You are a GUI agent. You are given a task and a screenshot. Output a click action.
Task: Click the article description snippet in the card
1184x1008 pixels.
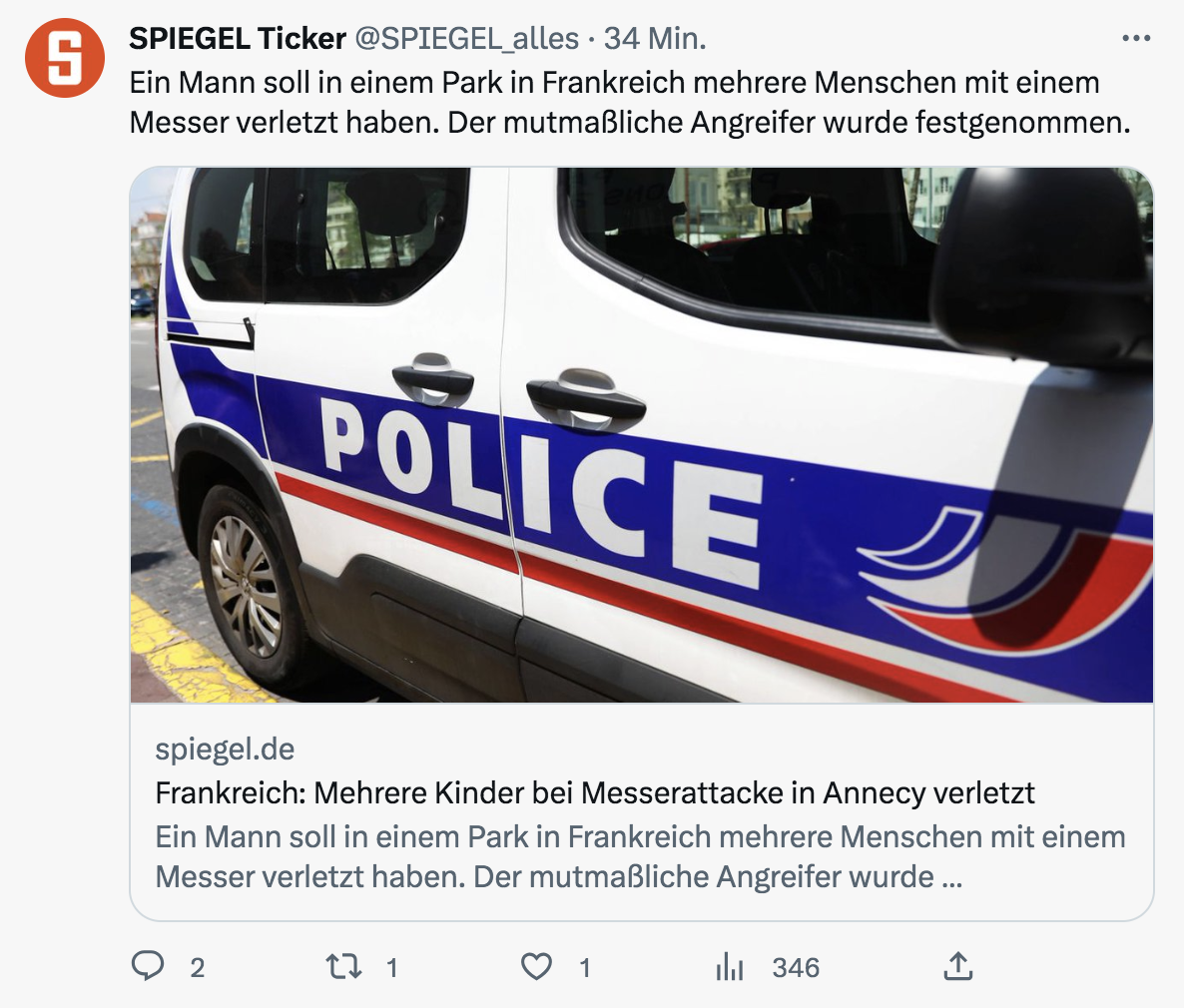(639, 856)
